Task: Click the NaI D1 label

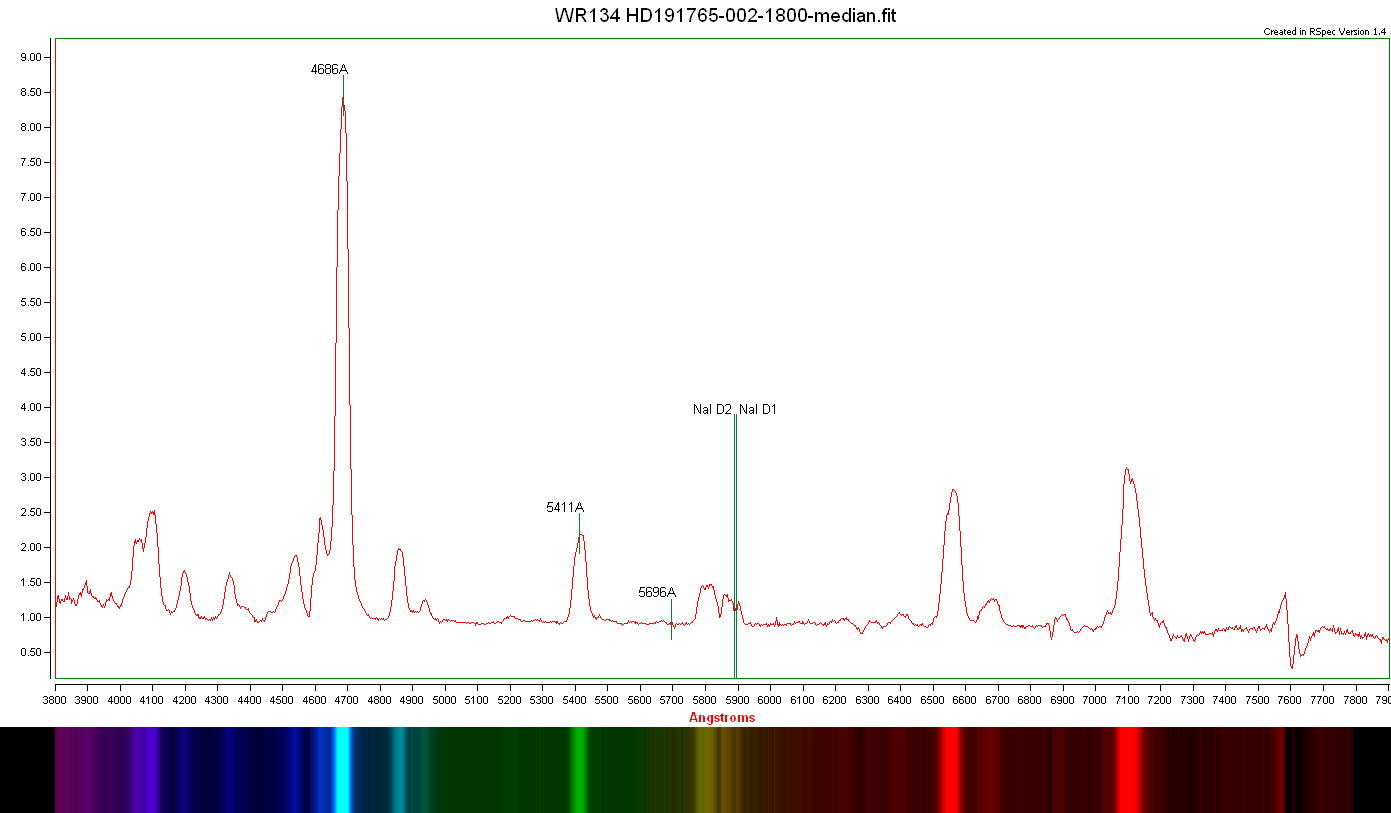Action: (x=758, y=410)
